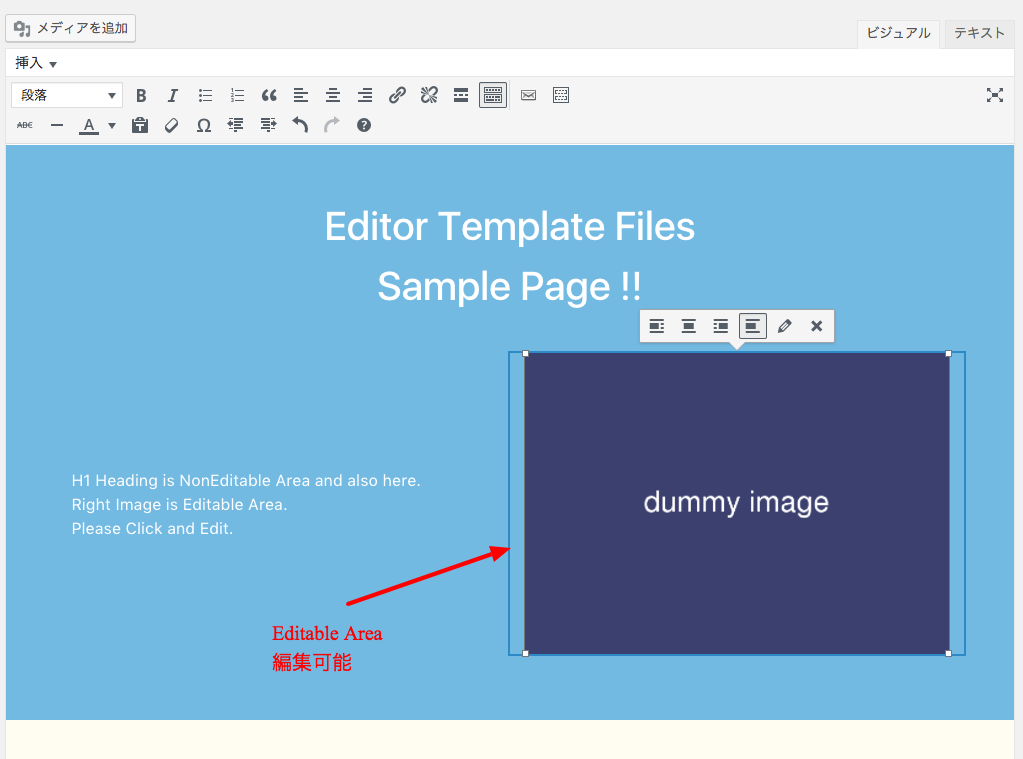Toggle distraction-free fullscreen mode
The height and width of the screenshot is (759, 1023).
click(x=994, y=96)
